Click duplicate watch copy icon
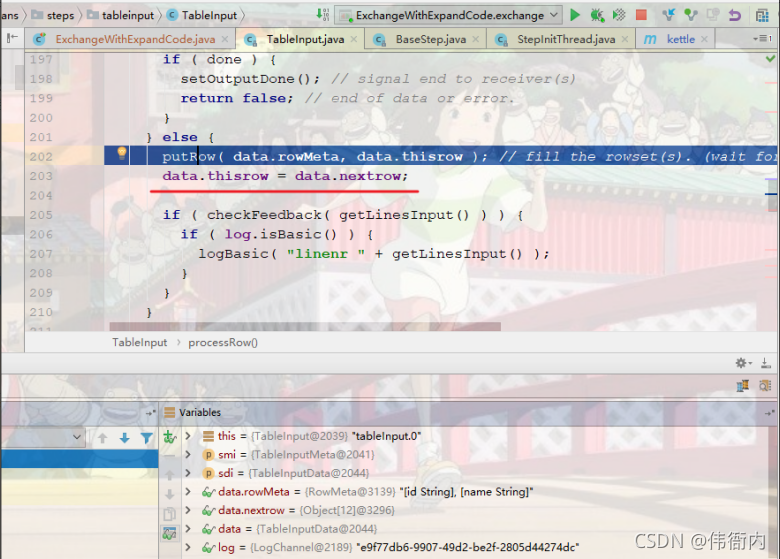This screenshot has height=559, width=780. 170,514
